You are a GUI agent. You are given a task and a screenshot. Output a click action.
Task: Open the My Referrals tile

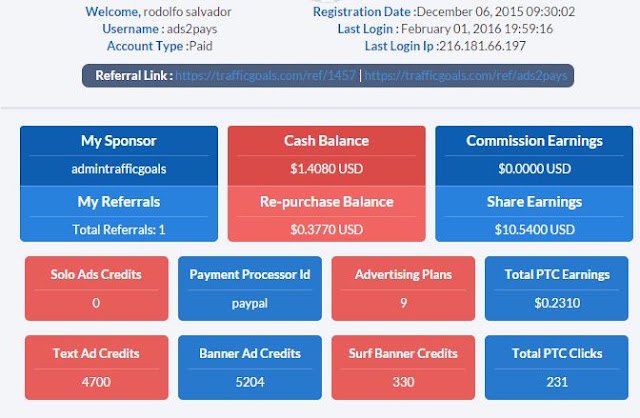pyautogui.click(x=119, y=214)
